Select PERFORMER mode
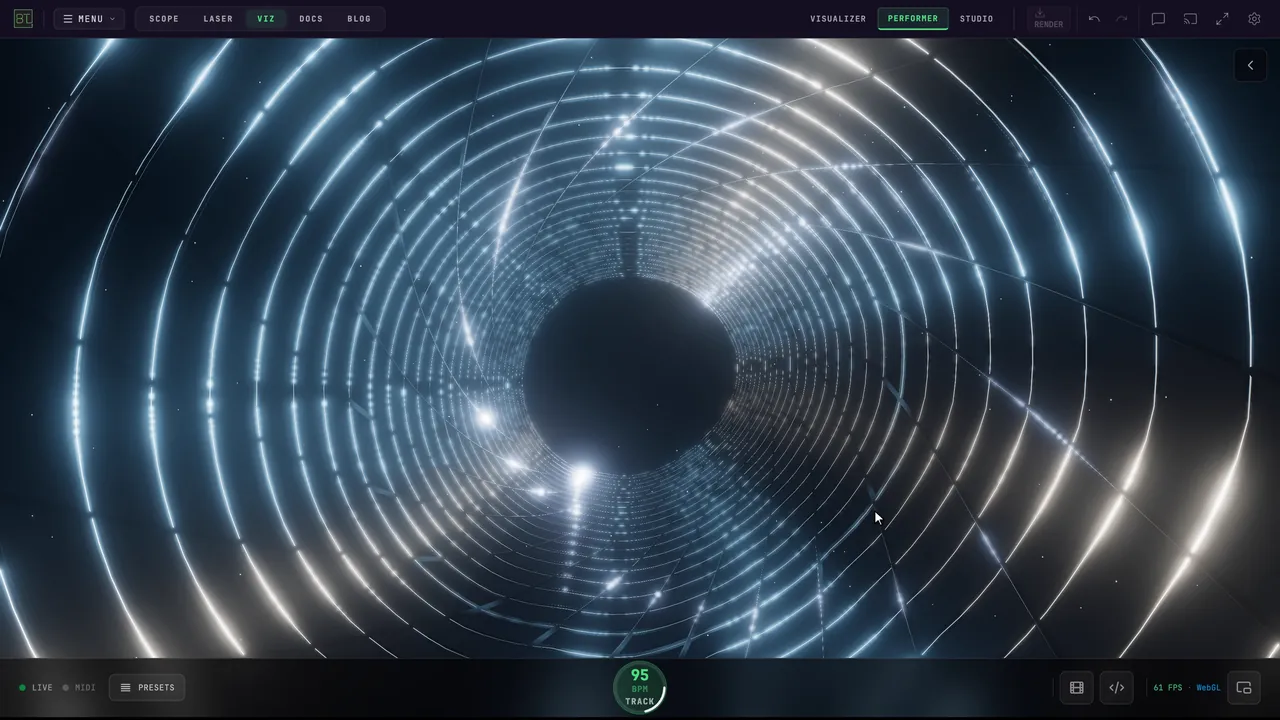 (x=913, y=19)
